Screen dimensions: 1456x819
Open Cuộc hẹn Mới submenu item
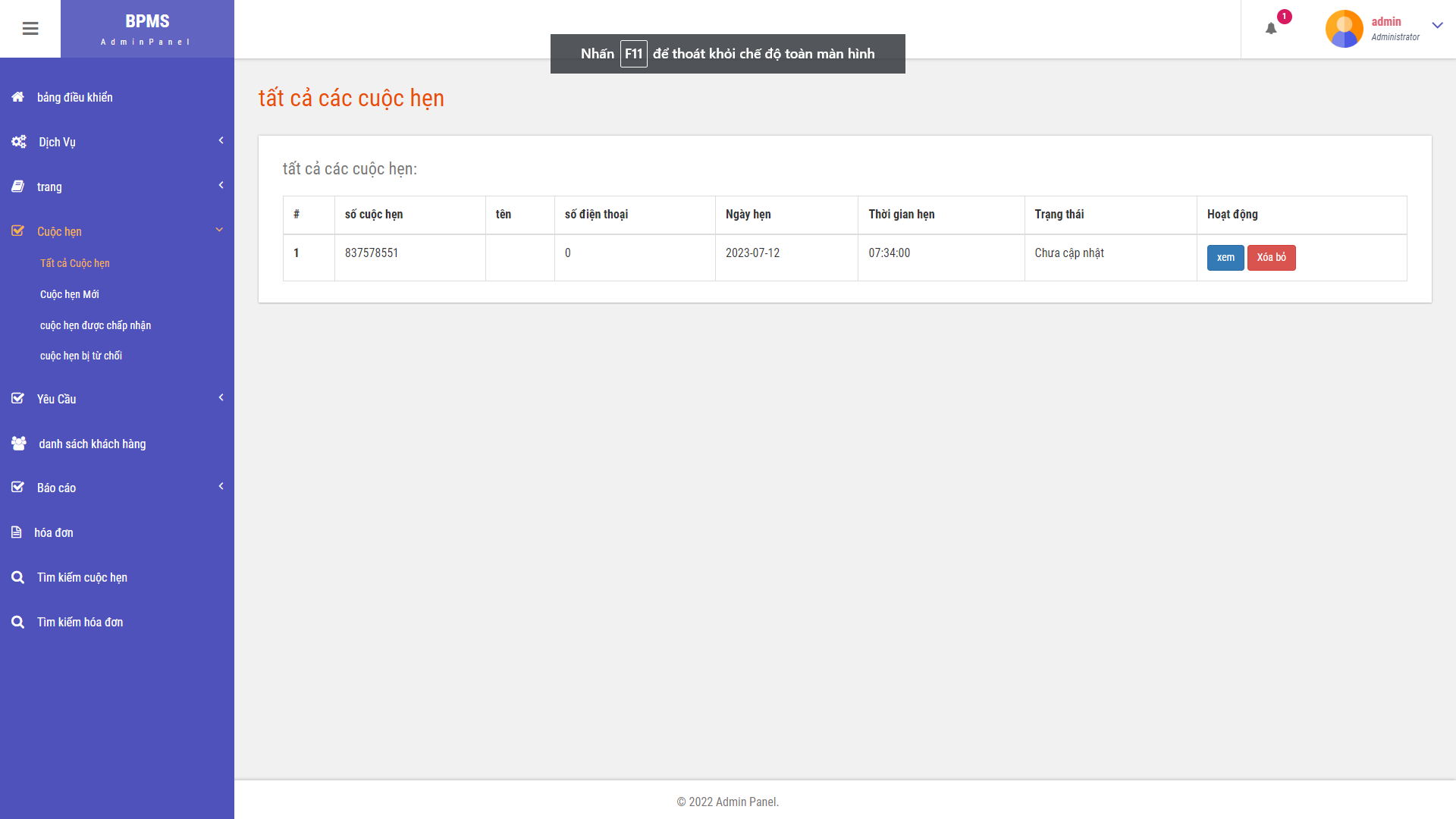tap(70, 294)
